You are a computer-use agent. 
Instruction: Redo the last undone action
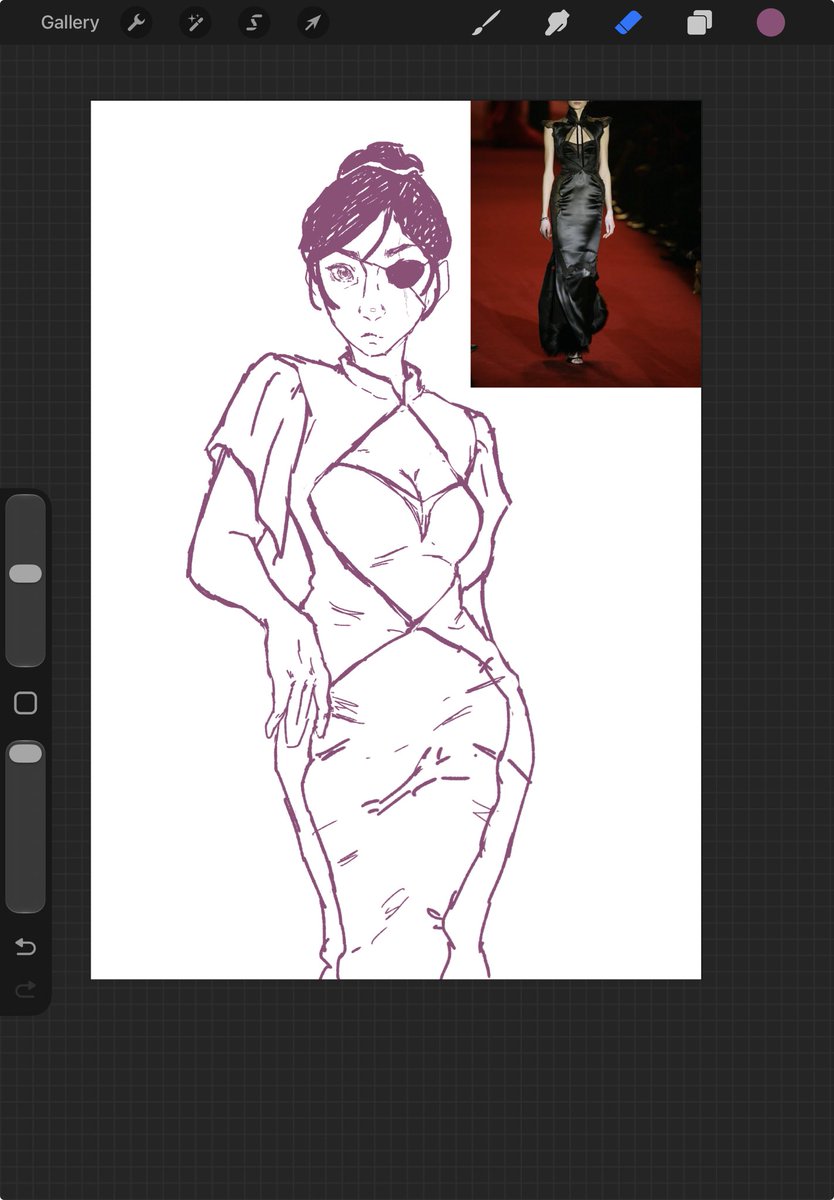pos(26,989)
